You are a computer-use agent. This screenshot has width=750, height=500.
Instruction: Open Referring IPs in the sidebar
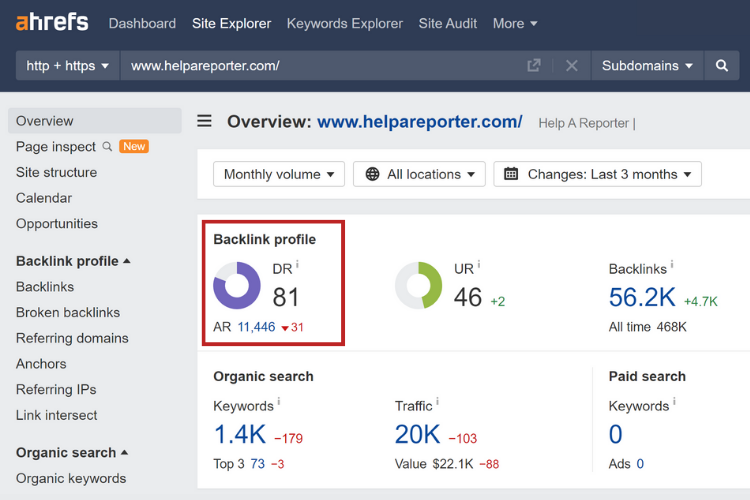56,389
